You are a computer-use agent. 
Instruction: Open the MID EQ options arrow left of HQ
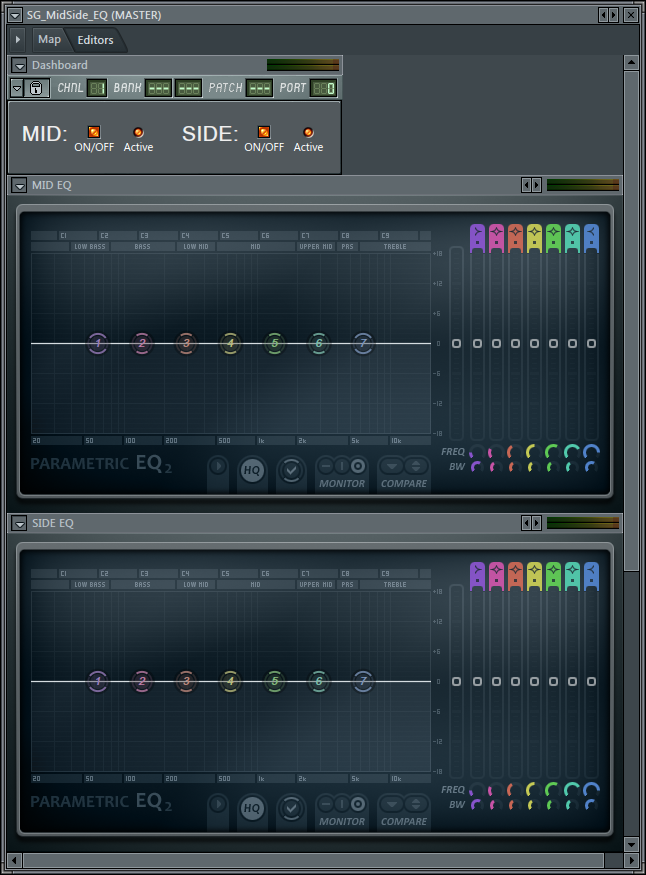click(x=218, y=466)
